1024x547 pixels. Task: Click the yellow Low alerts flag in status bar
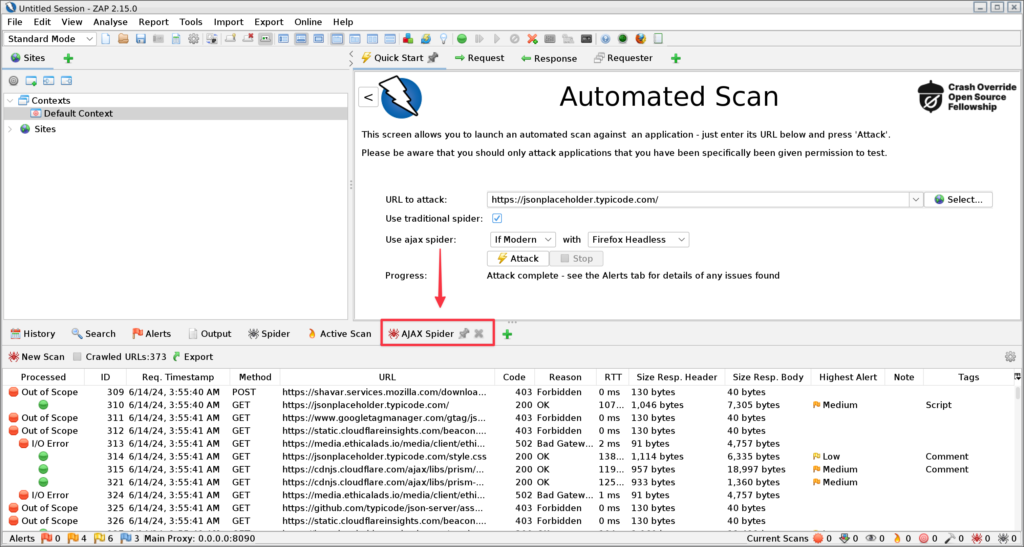(x=100, y=539)
